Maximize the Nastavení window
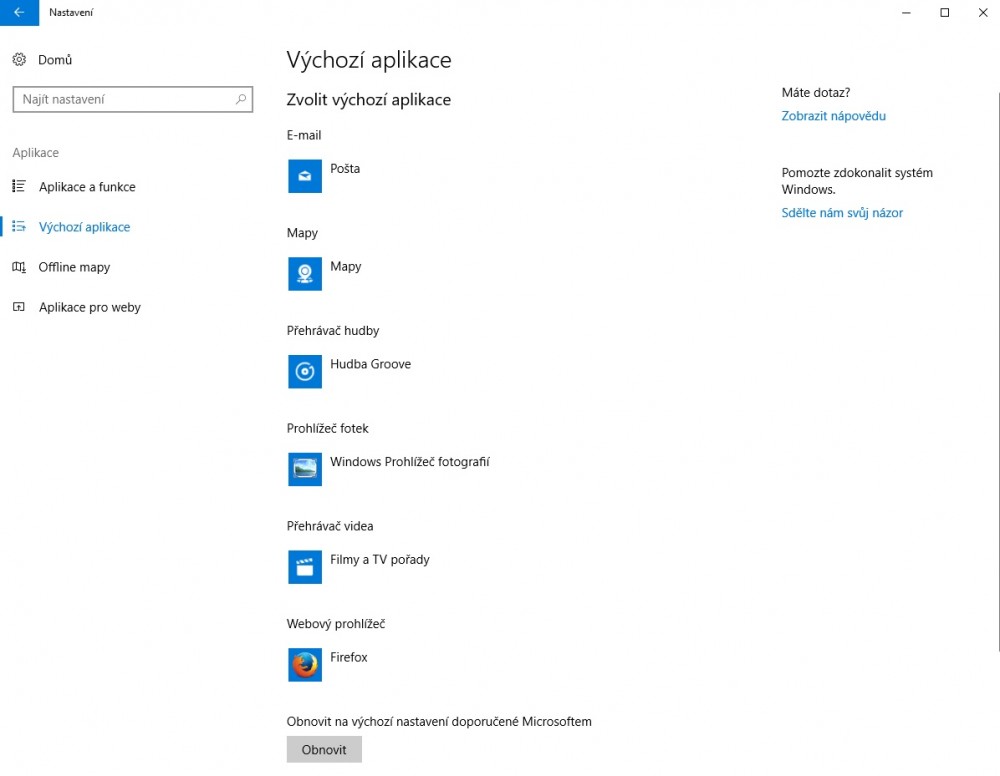This screenshot has width=1000, height=776. (x=944, y=12)
